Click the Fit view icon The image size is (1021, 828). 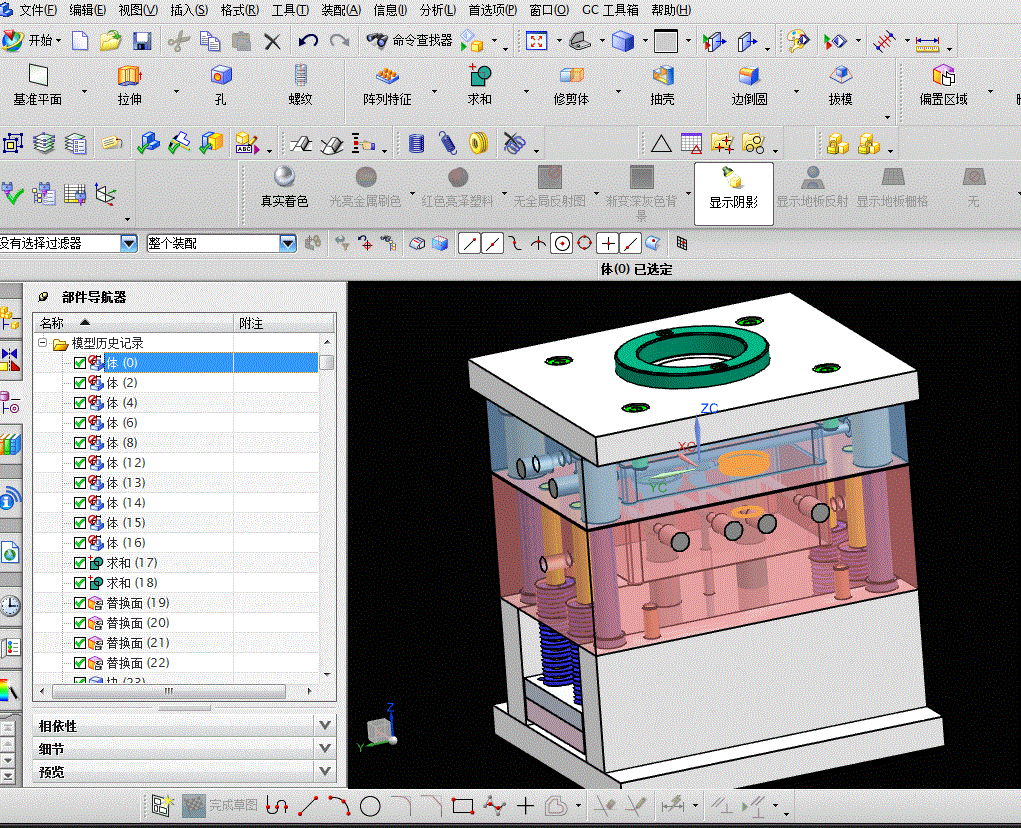click(x=536, y=41)
